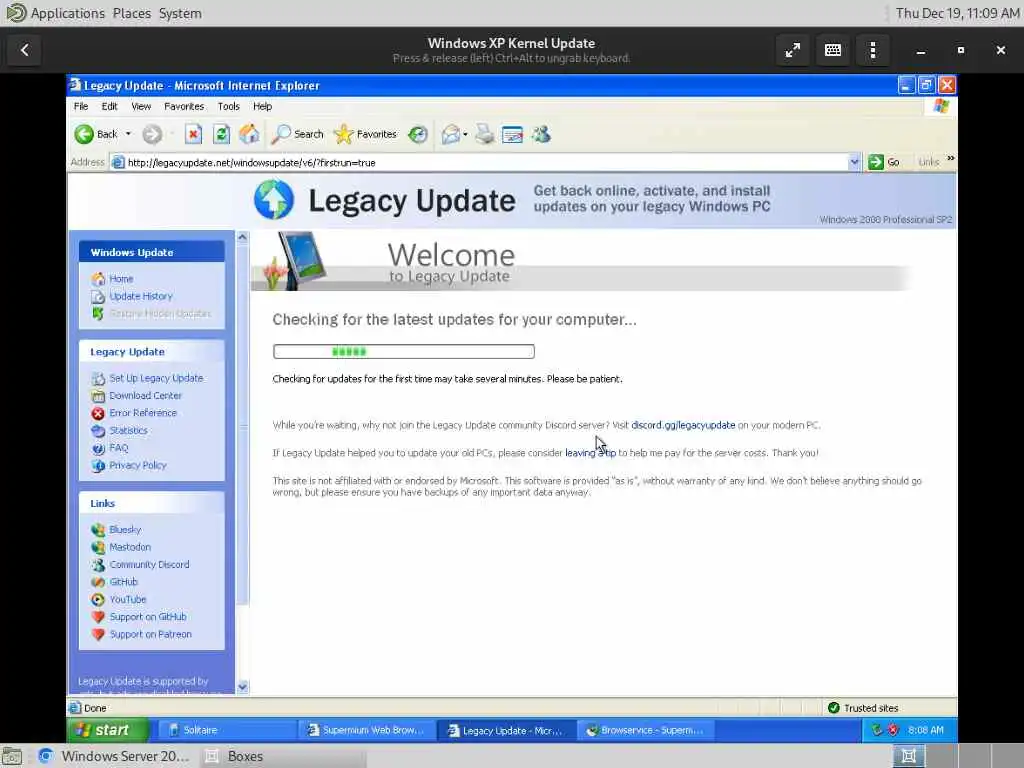This screenshot has width=1024, height=768.
Task: Click the Windows flag throbber icon
Action: tap(941, 106)
